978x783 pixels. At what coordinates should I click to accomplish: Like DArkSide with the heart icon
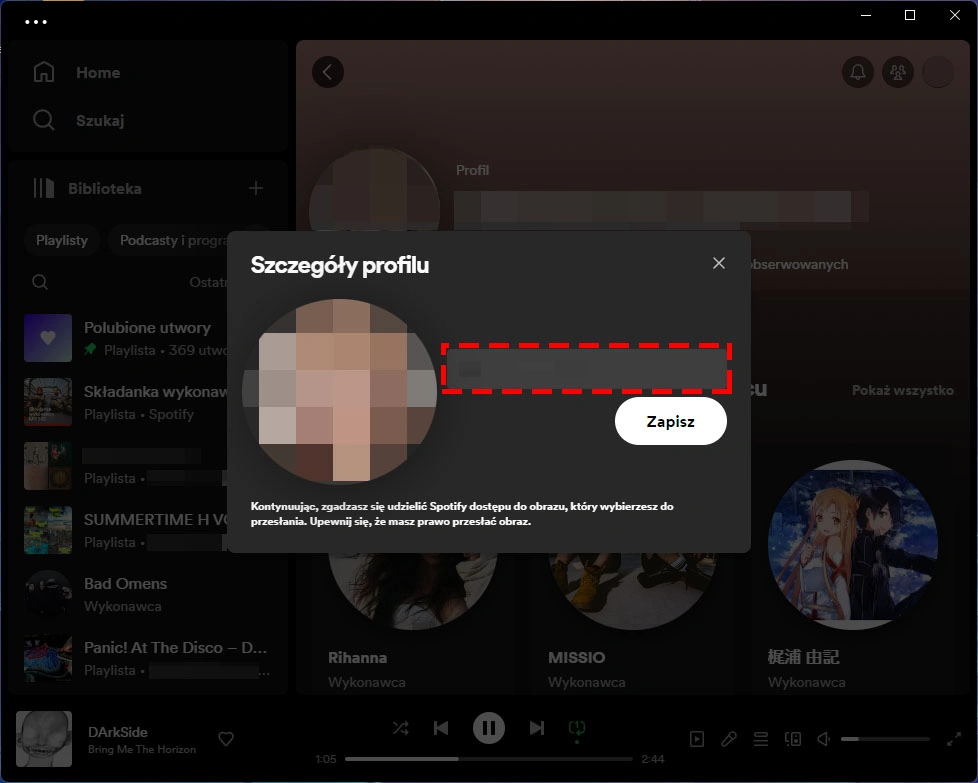226,739
